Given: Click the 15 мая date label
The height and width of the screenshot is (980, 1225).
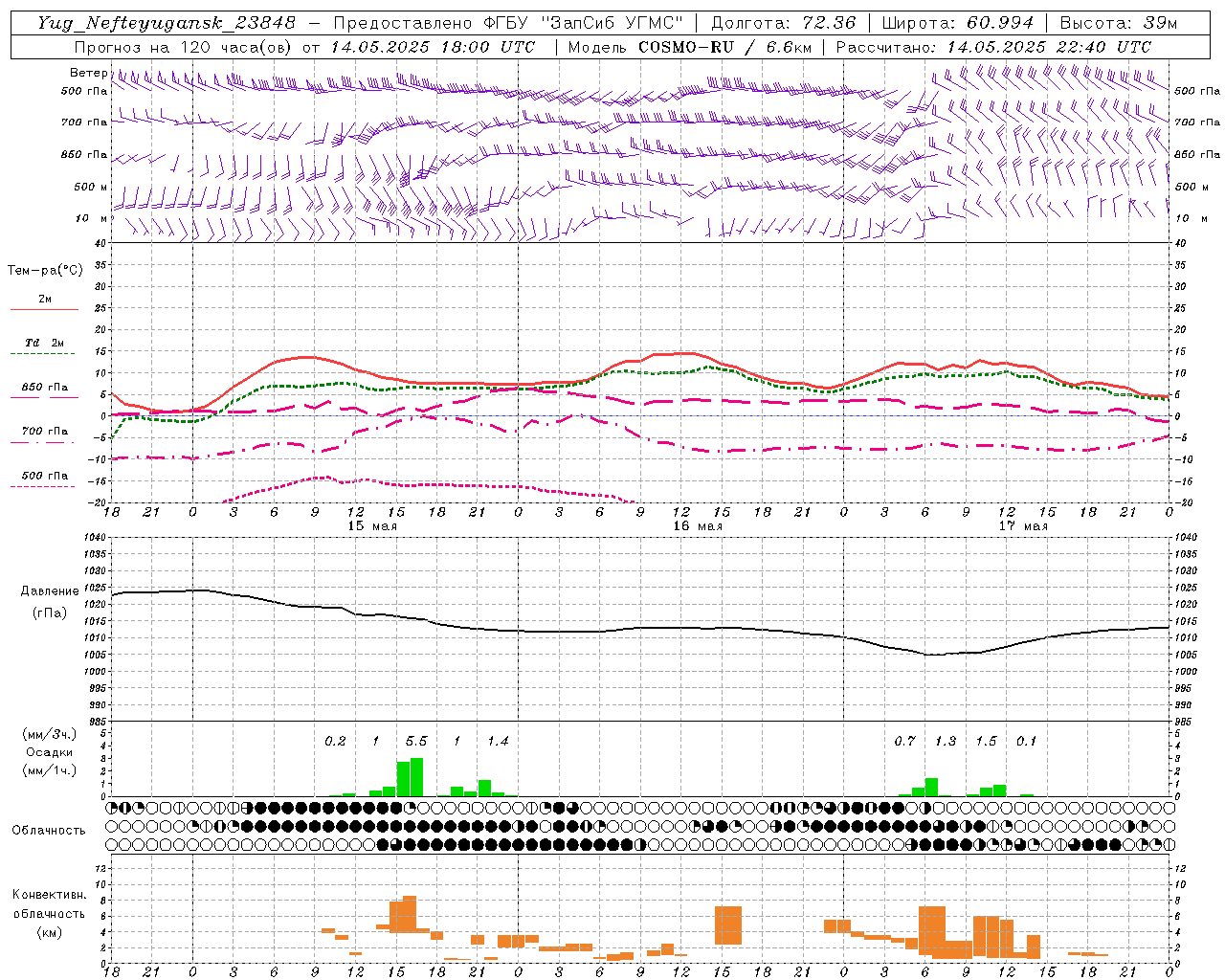Looking at the screenshot, I should tap(372, 526).
